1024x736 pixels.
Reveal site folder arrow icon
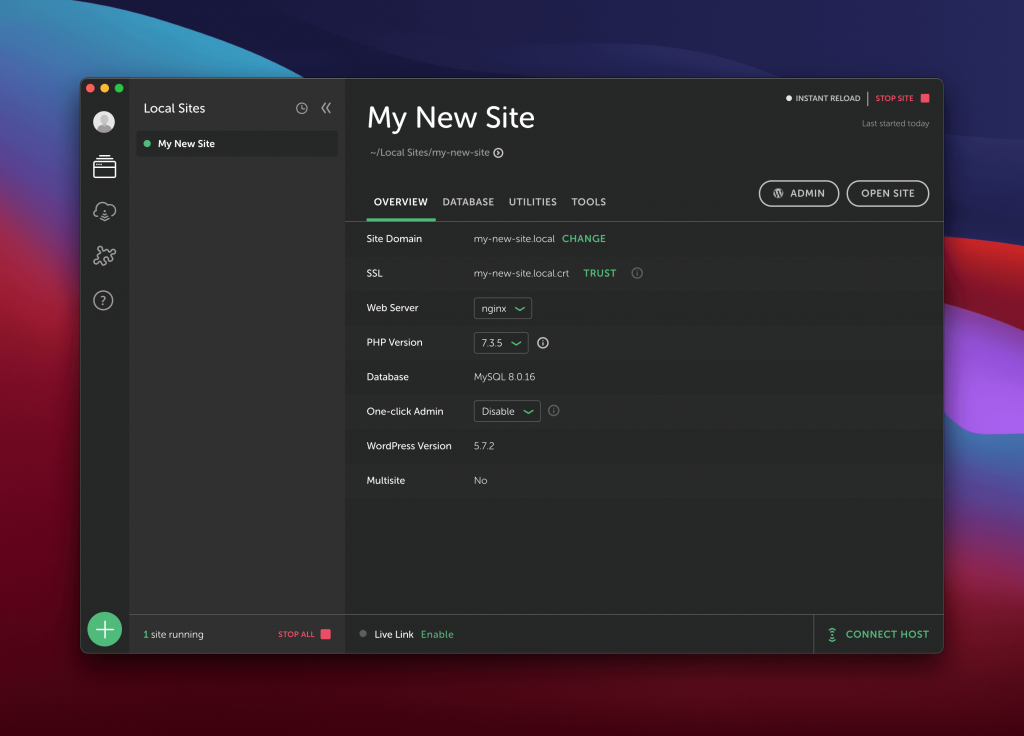click(x=498, y=153)
